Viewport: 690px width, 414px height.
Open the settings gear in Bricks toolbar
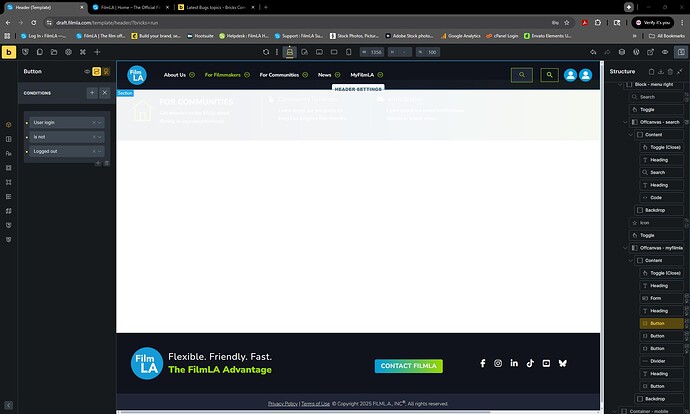(x=68, y=52)
